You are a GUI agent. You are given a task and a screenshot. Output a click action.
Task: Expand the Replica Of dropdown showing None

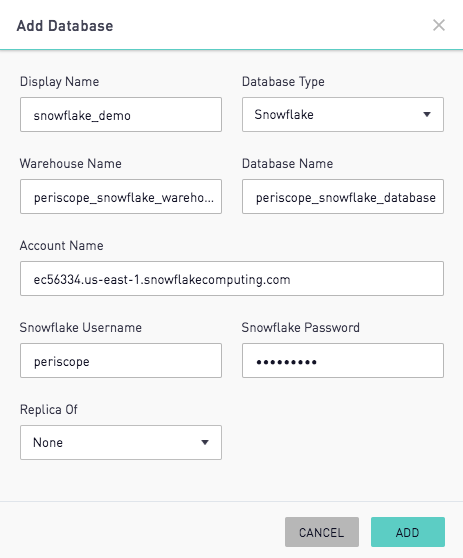click(121, 442)
